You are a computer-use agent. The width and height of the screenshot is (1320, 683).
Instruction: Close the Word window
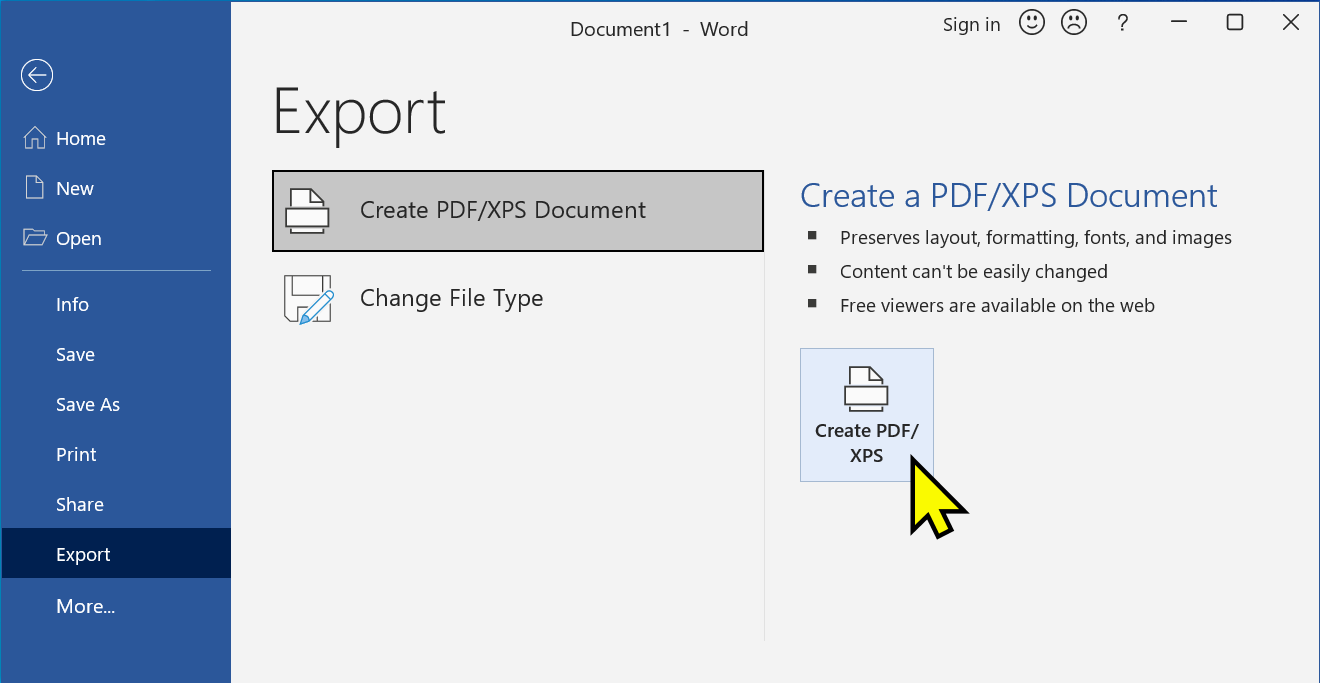tap(1291, 23)
